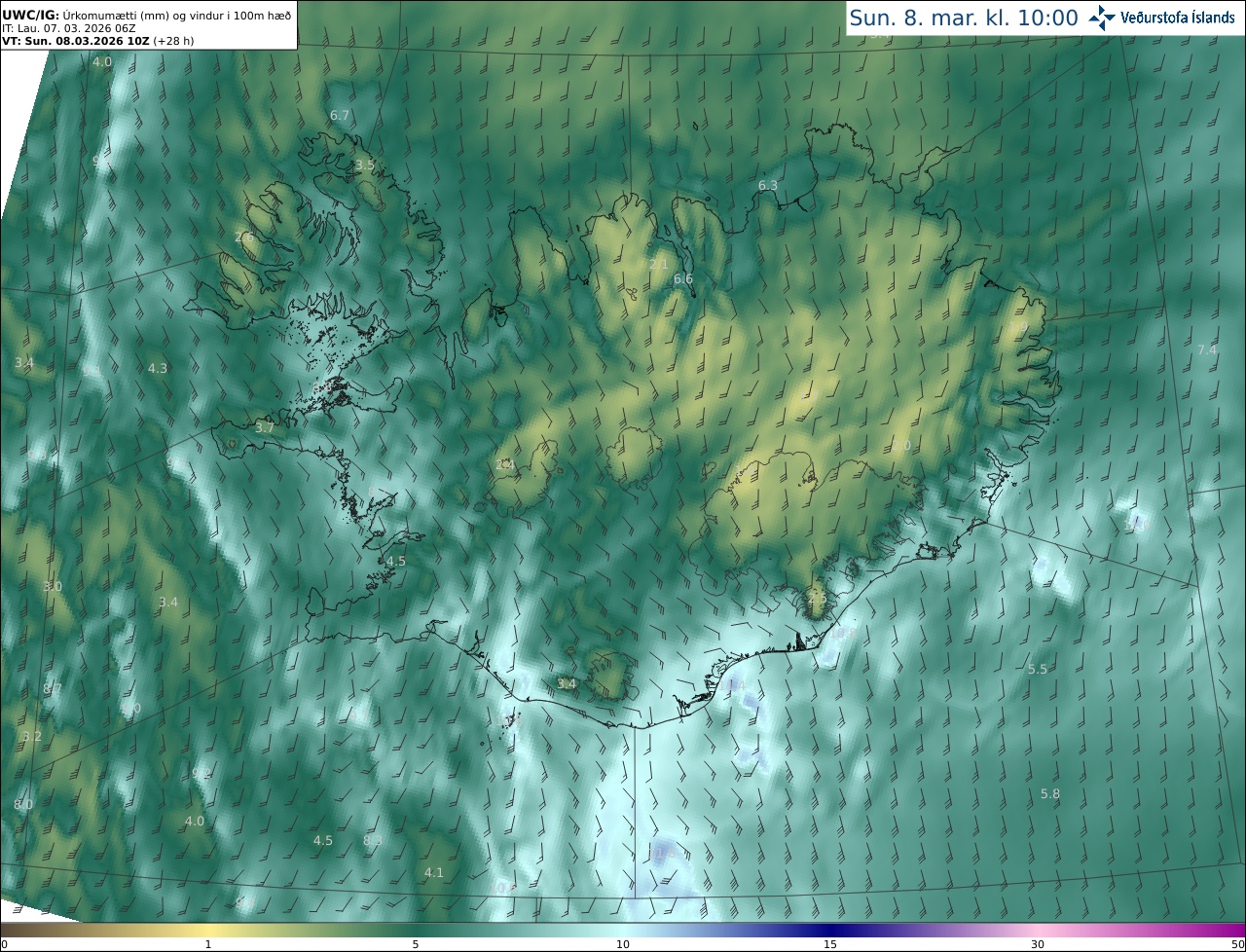Click the 3.5 value label on the map
The image size is (1246, 952).
click(x=364, y=165)
